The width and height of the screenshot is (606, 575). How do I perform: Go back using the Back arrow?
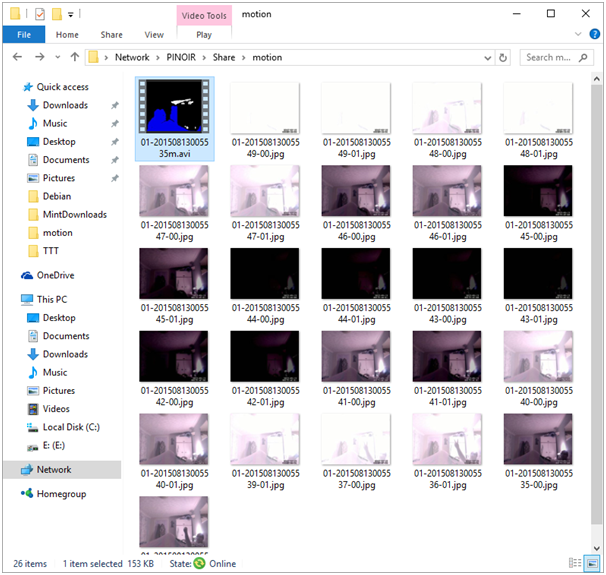17,58
